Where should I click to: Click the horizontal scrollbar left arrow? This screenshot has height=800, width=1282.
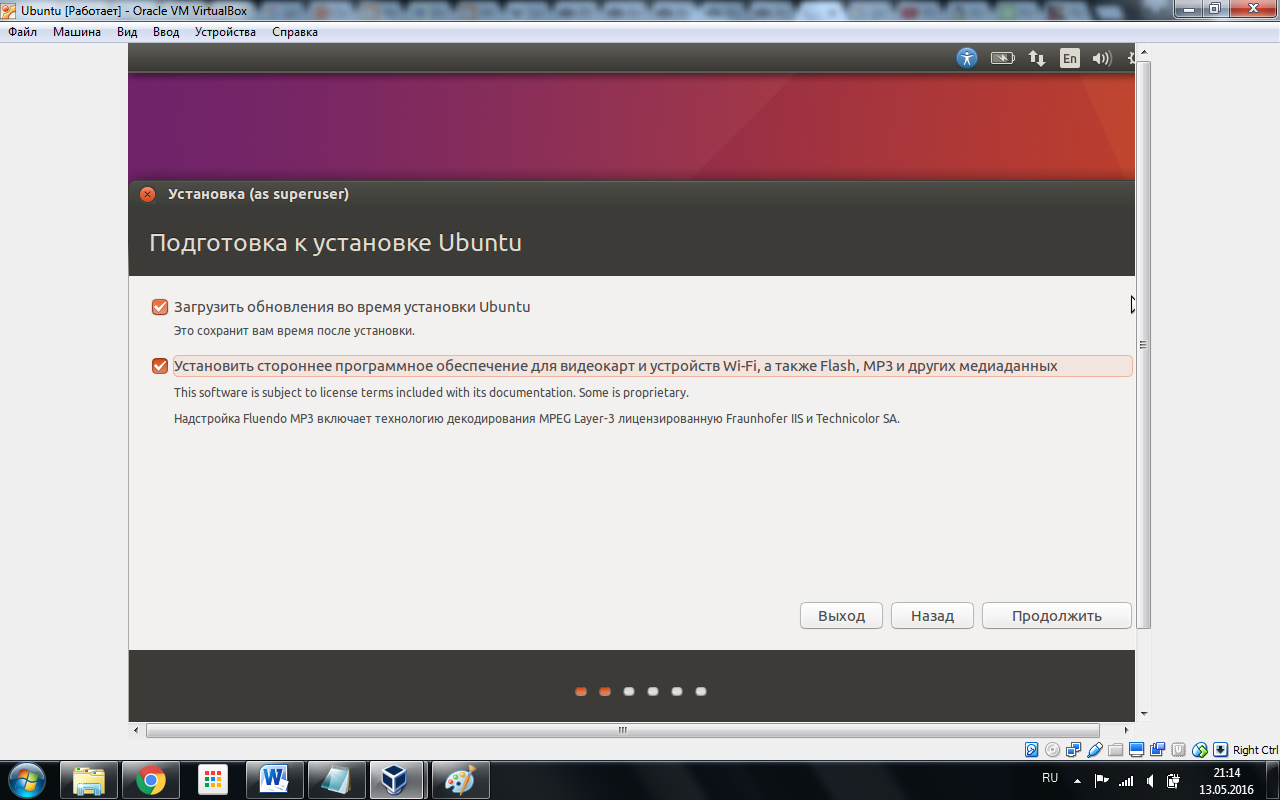(x=137, y=731)
